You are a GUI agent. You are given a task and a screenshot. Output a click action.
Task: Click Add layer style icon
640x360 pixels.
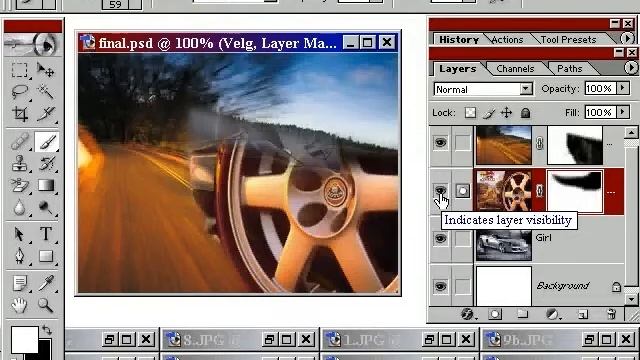click(x=467, y=314)
